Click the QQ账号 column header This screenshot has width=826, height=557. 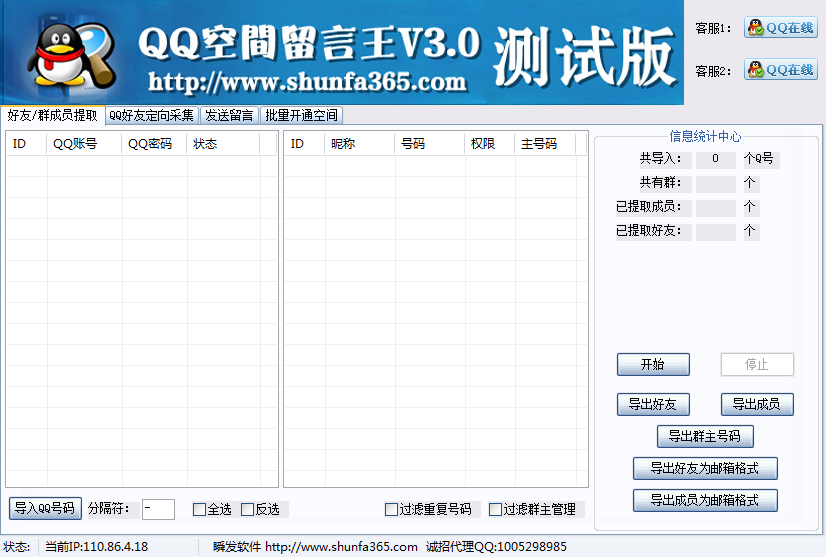[84, 144]
